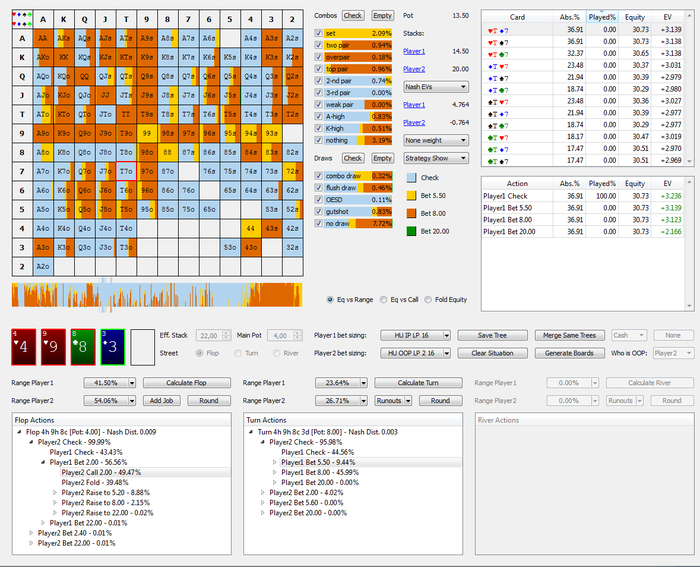Click the Draws 'Empty' button
Viewport: 700px width, 567px height.
pos(382,158)
